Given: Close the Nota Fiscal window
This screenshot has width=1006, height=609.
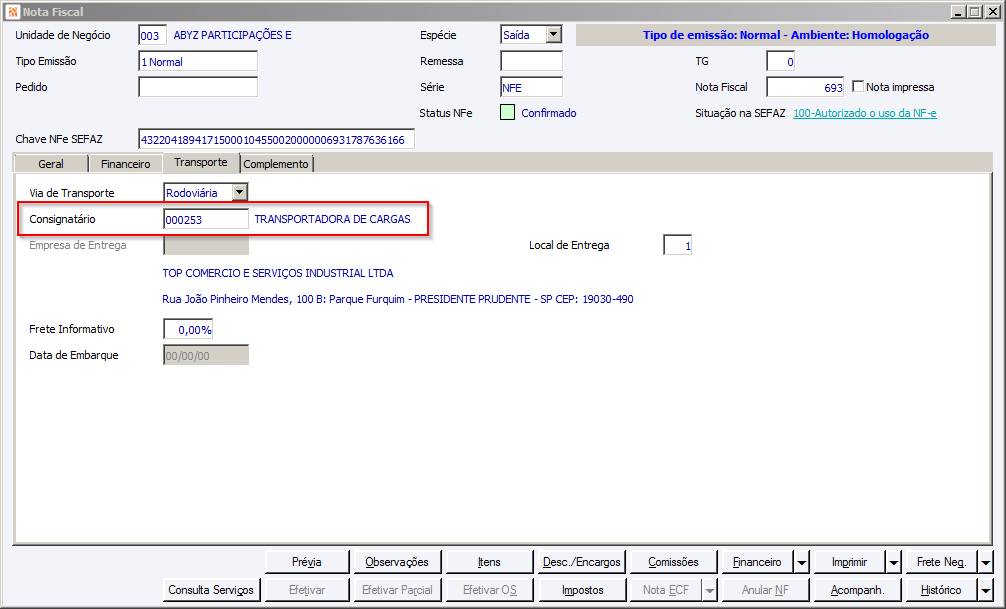Looking at the screenshot, I should click(992, 12).
